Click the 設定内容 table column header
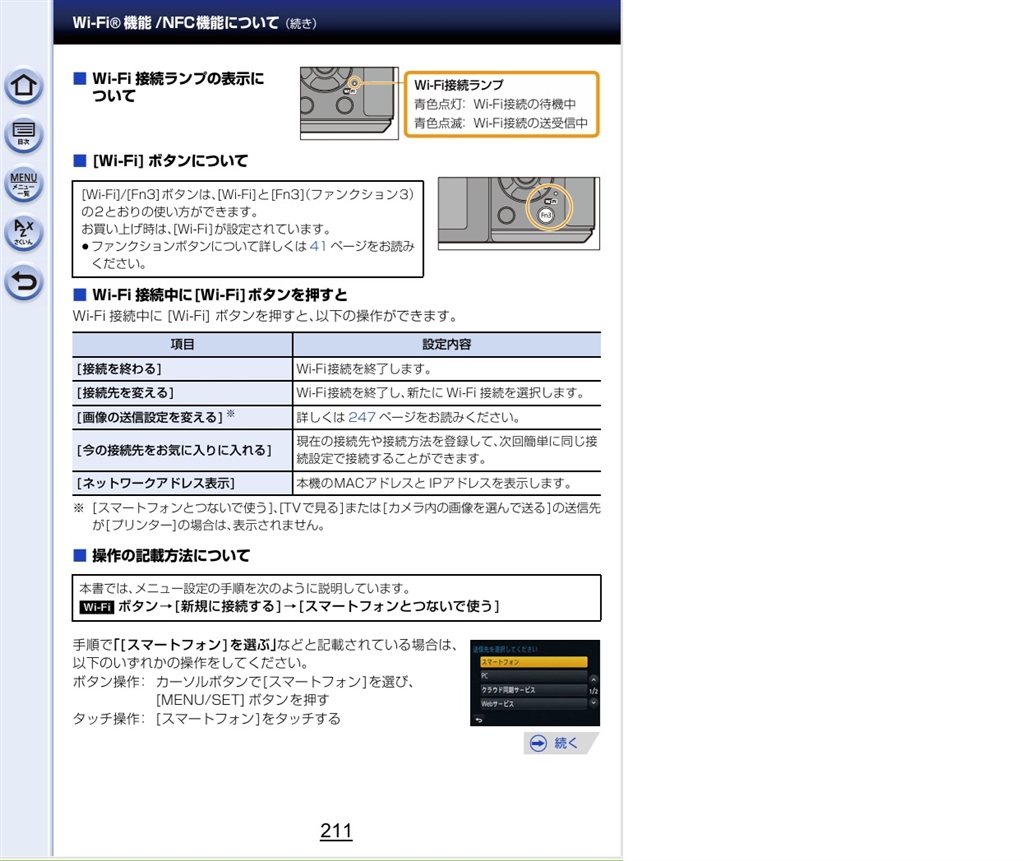This screenshot has width=1024, height=861. pyautogui.click(x=447, y=344)
